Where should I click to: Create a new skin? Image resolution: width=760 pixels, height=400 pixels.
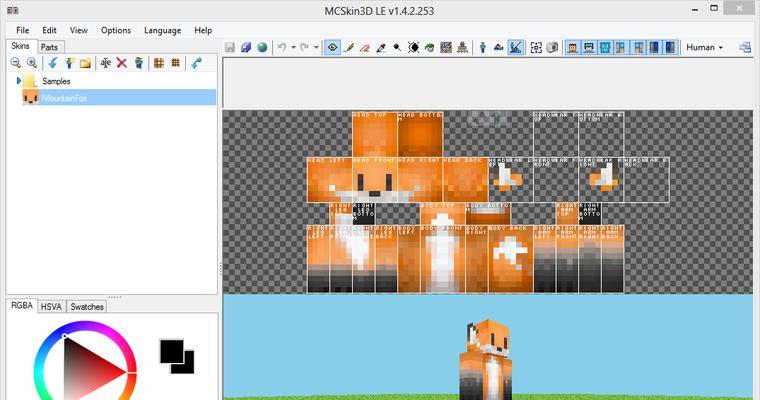69,63
